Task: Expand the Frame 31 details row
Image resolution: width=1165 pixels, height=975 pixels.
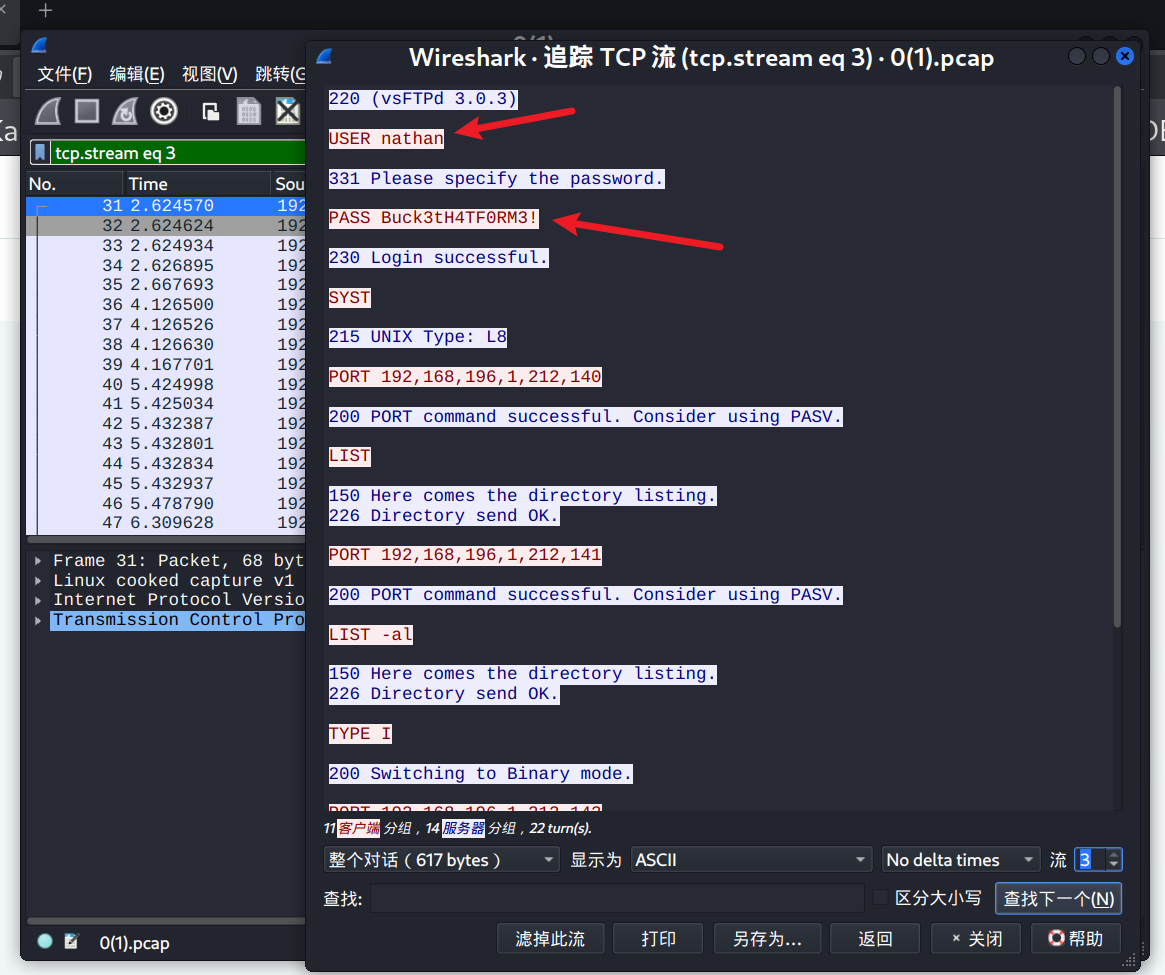Action: 38,561
